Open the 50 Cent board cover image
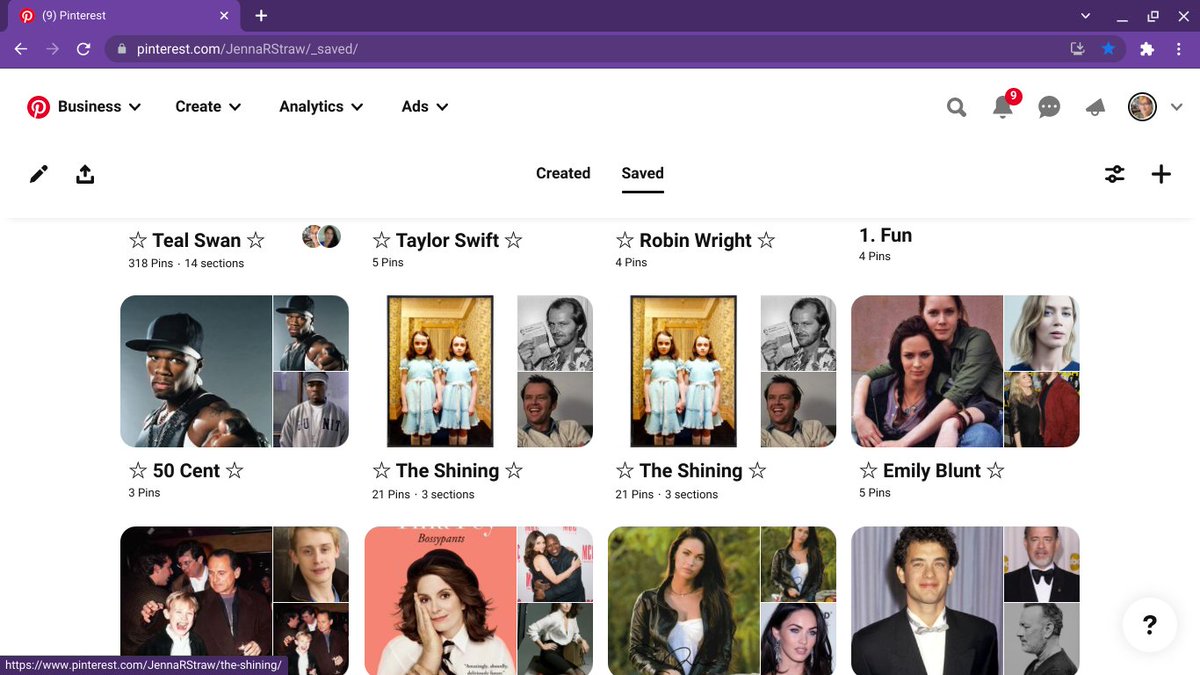 click(x=234, y=371)
